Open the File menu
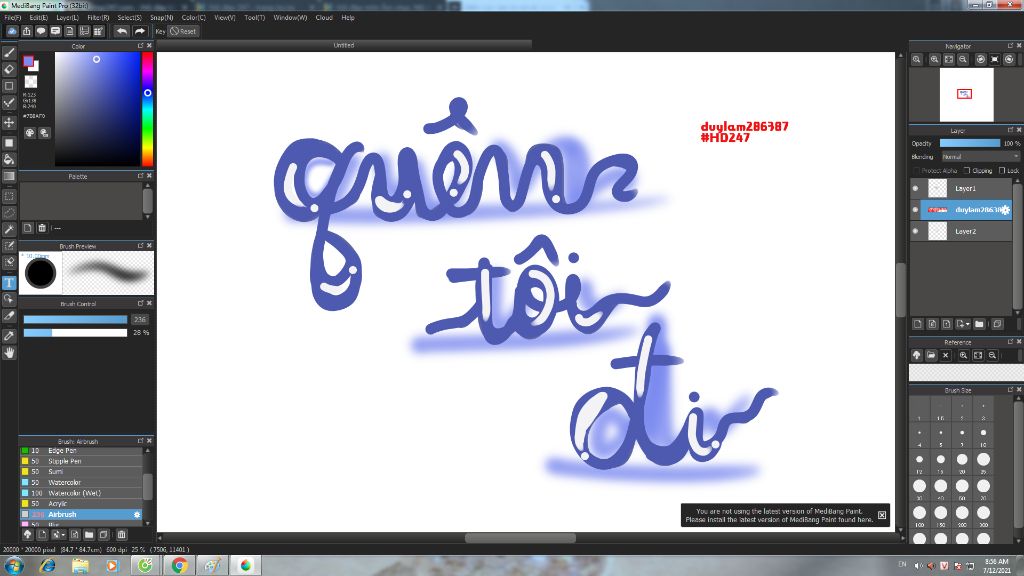 coord(13,18)
